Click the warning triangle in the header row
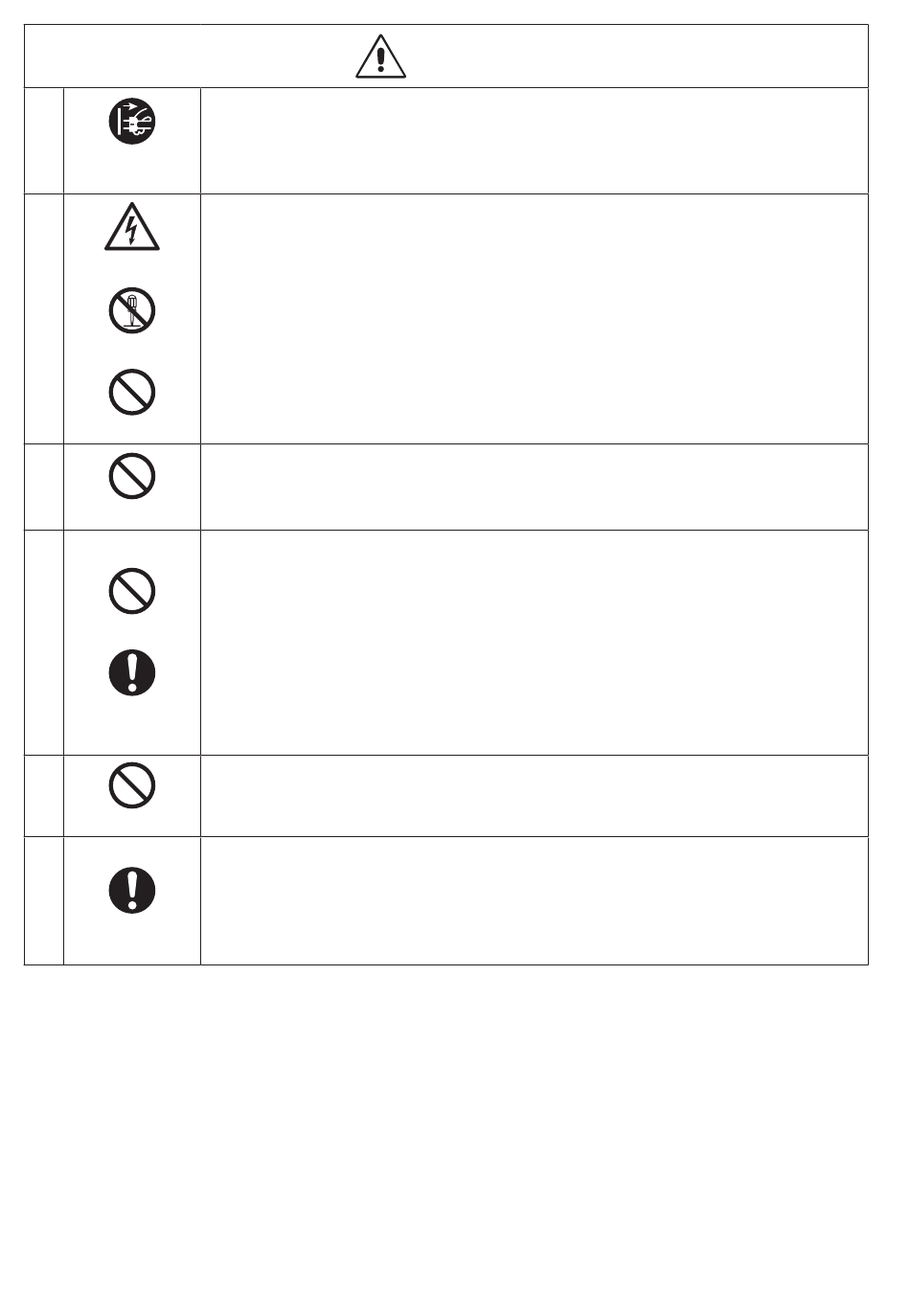This screenshot has width=910, height=1316. click(x=381, y=57)
